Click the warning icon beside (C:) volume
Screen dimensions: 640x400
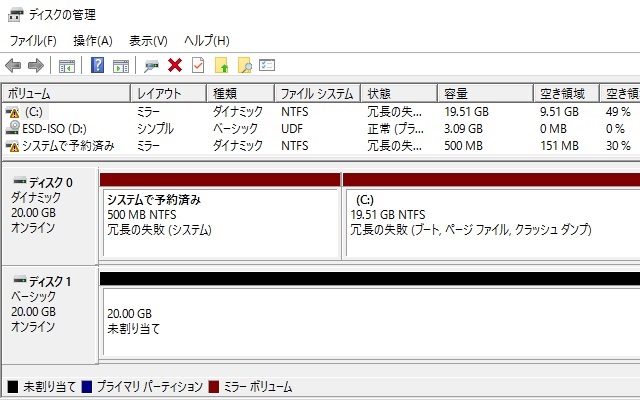tap(12, 111)
